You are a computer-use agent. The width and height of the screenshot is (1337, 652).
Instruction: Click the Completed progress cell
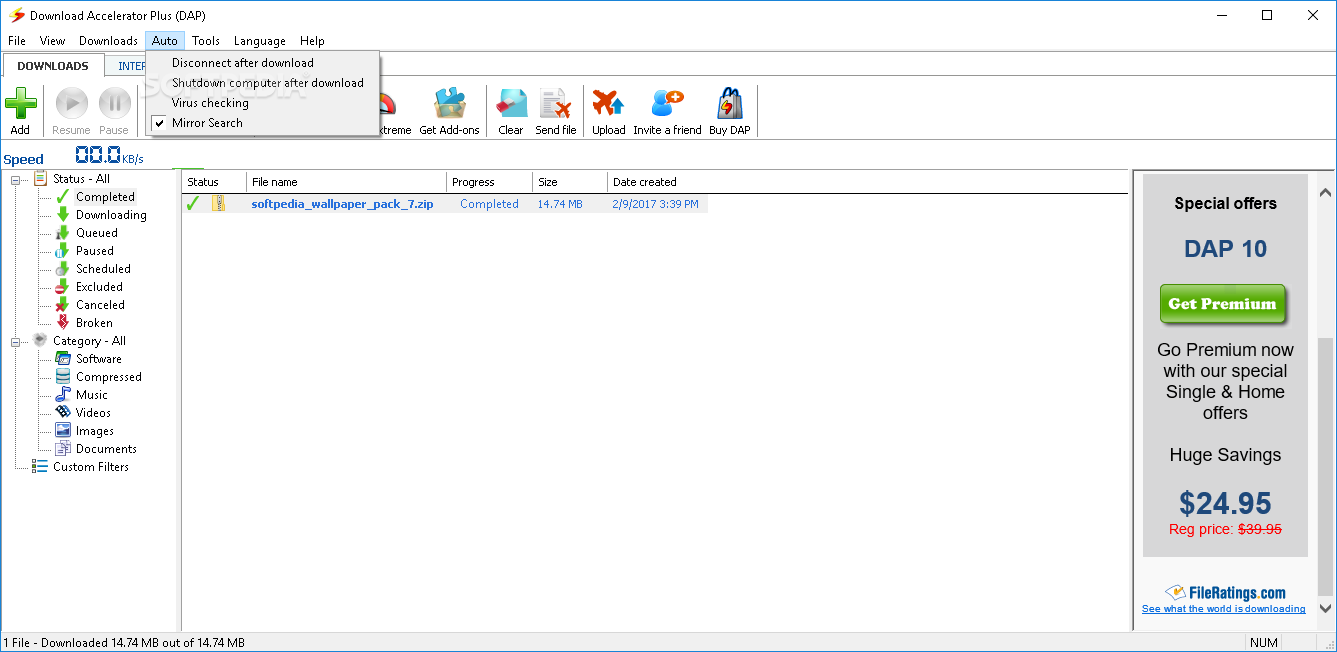click(x=489, y=204)
